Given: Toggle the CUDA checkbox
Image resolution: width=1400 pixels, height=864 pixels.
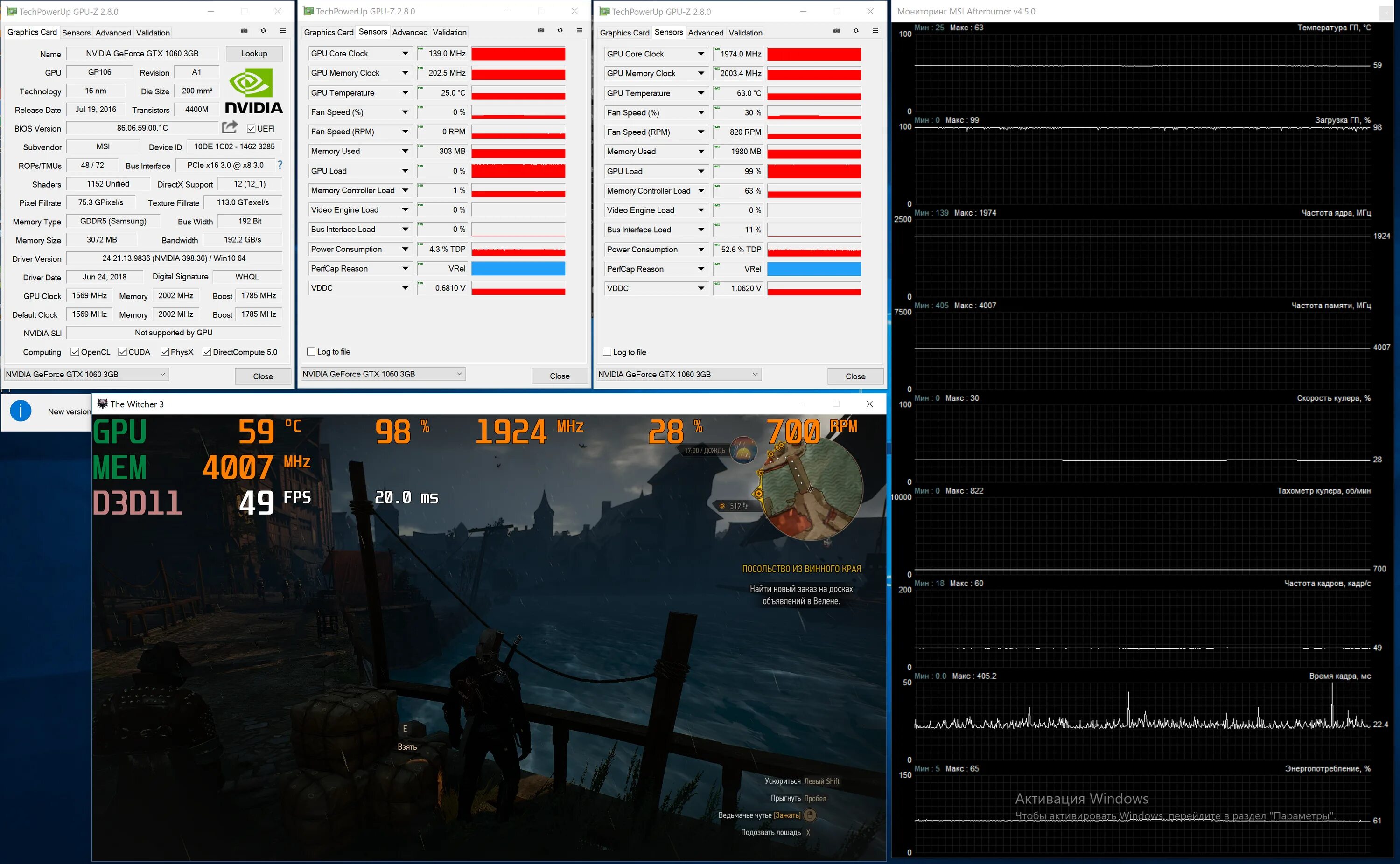Looking at the screenshot, I should [122, 352].
